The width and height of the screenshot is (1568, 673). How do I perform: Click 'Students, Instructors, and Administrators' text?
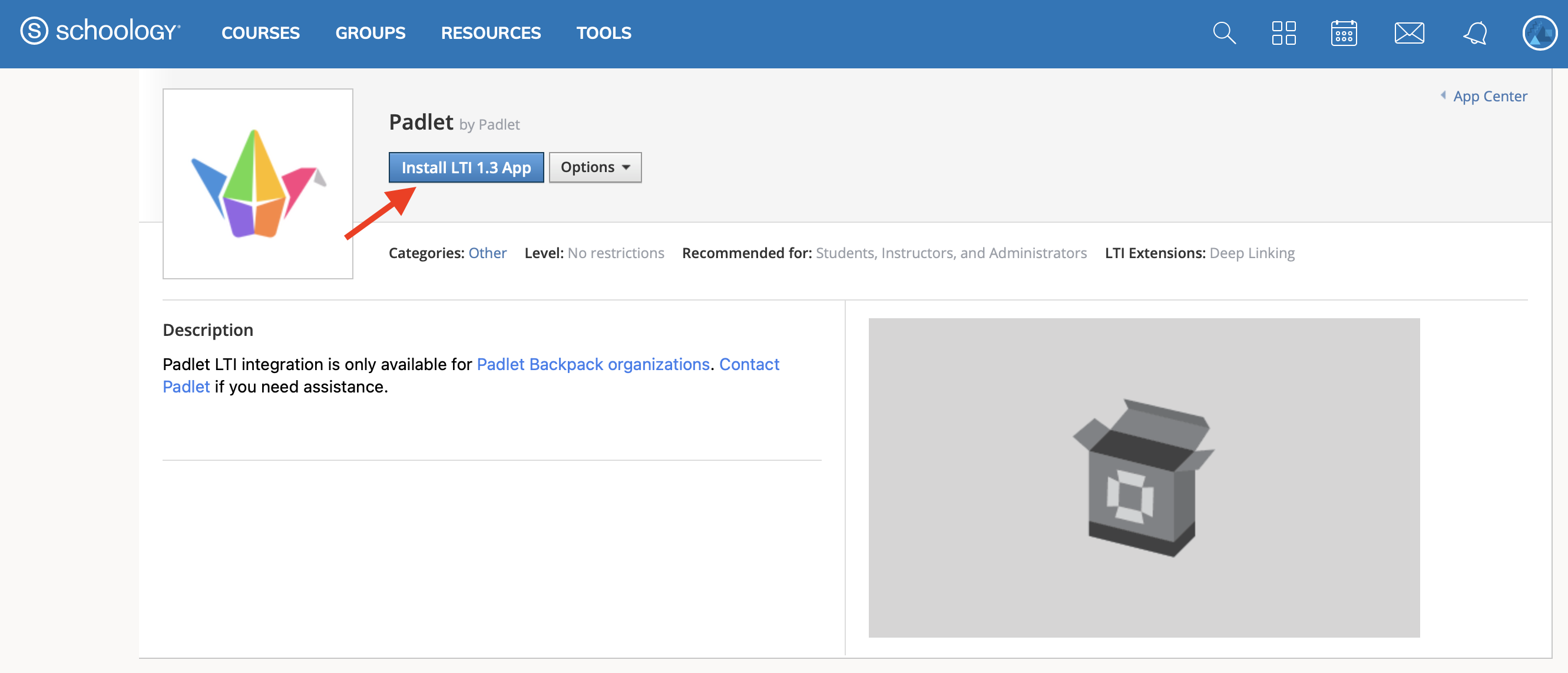[x=951, y=253]
